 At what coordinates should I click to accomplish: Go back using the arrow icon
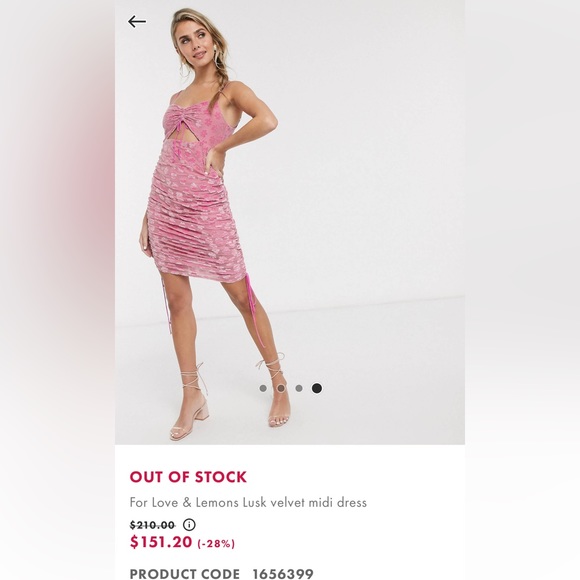[137, 21]
